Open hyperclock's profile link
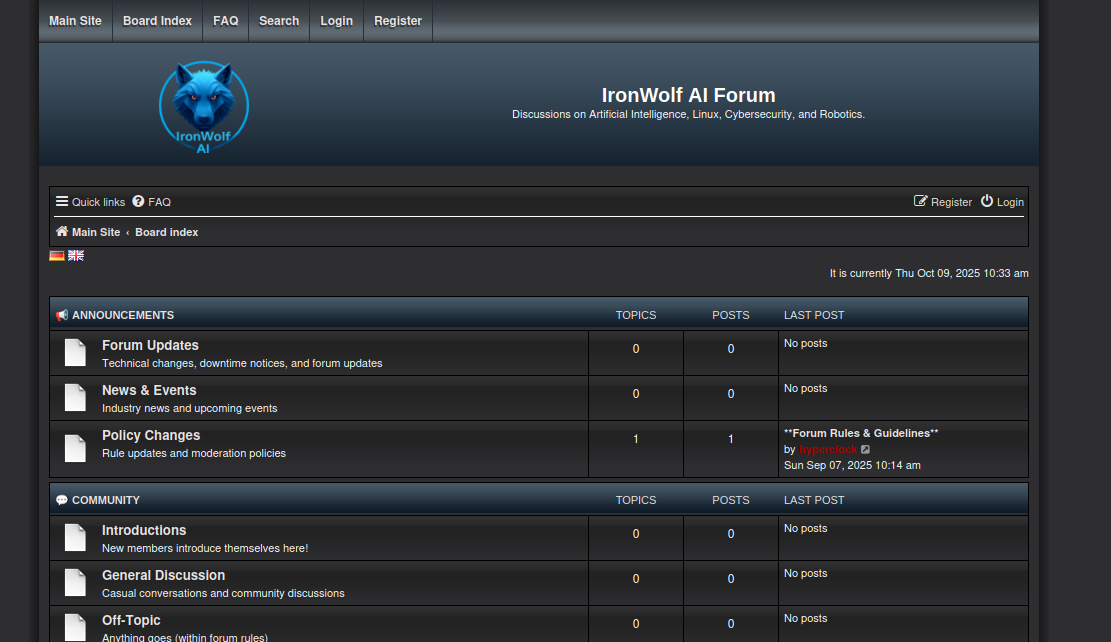This screenshot has height=642, width=1111. pyautogui.click(x=828, y=449)
